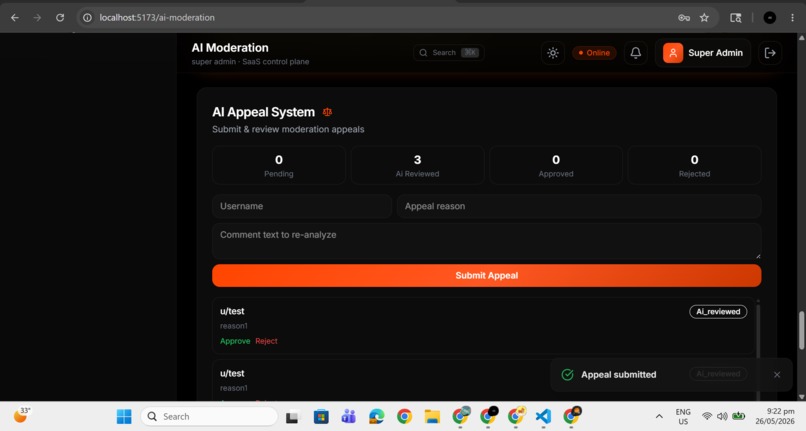The width and height of the screenshot is (806, 431).
Task: Show hidden system tray icons
Action: 659,417
